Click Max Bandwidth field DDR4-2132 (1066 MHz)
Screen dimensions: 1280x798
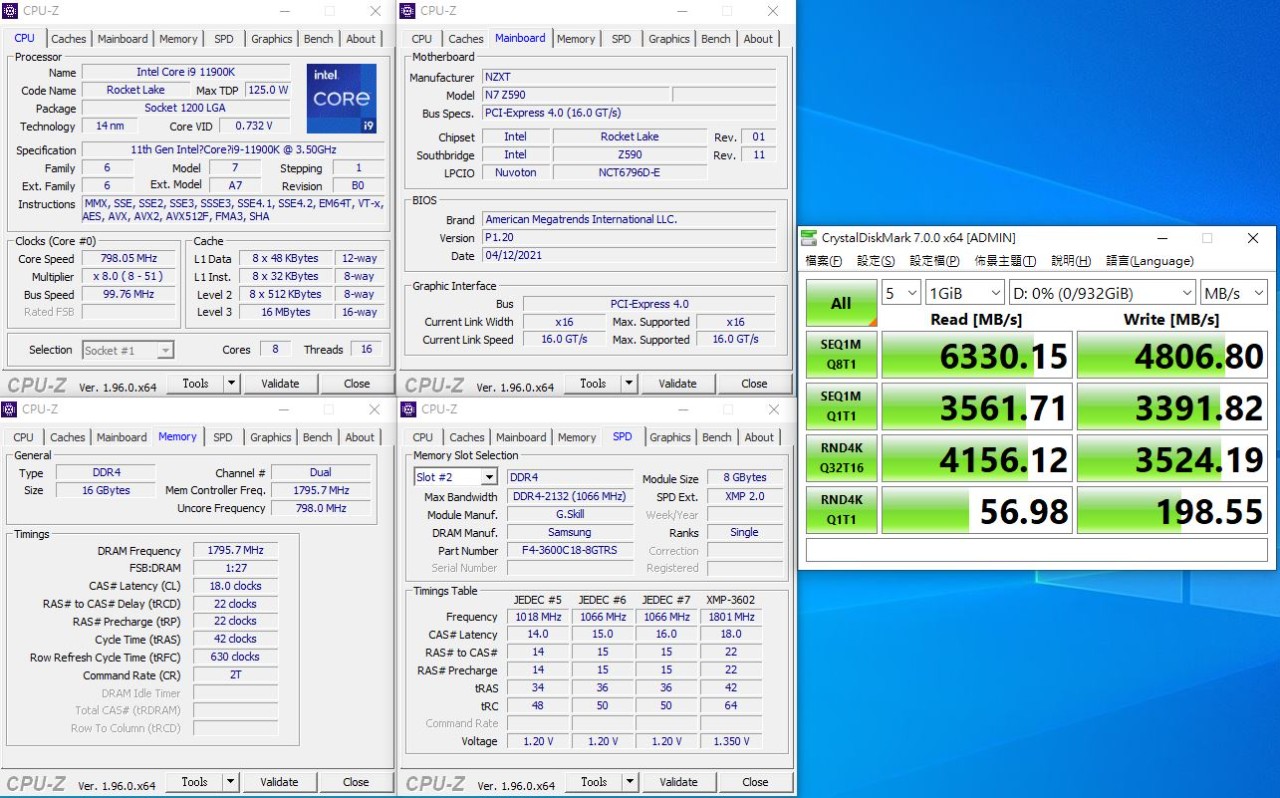pos(569,497)
